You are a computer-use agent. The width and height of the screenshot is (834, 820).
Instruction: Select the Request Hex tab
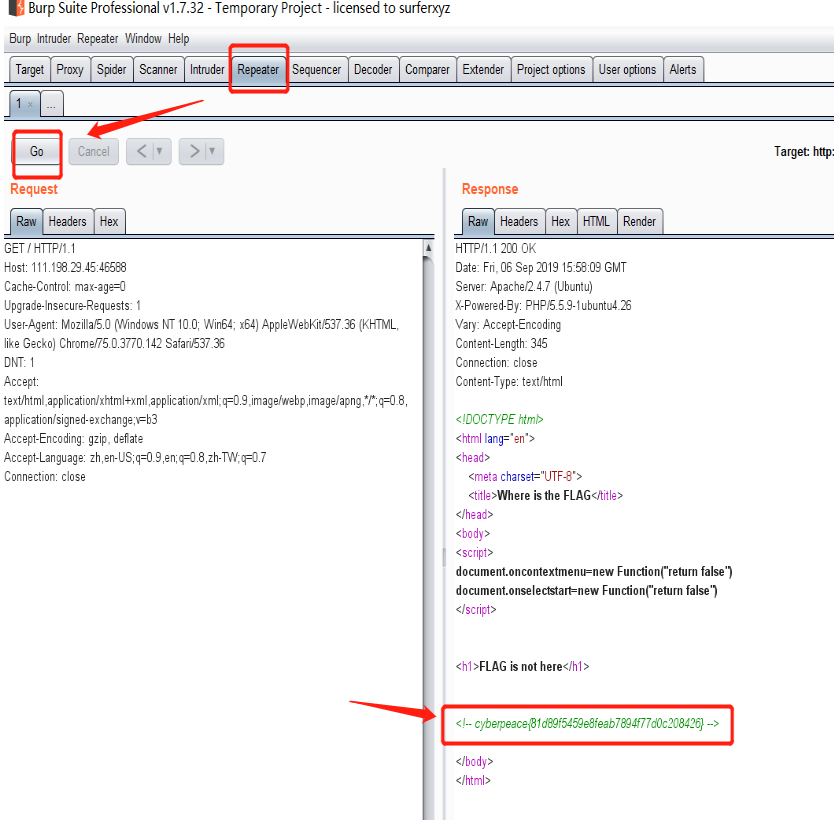click(x=109, y=222)
